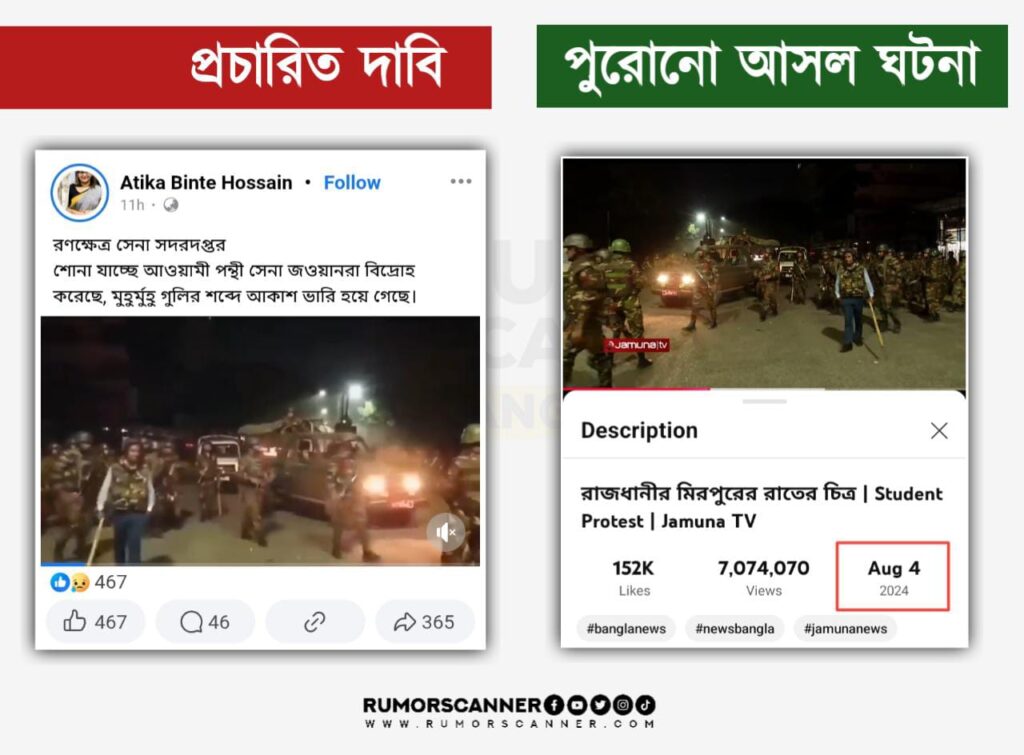Close the Description panel
This screenshot has width=1024, height=755.
(x=939, y=430)
